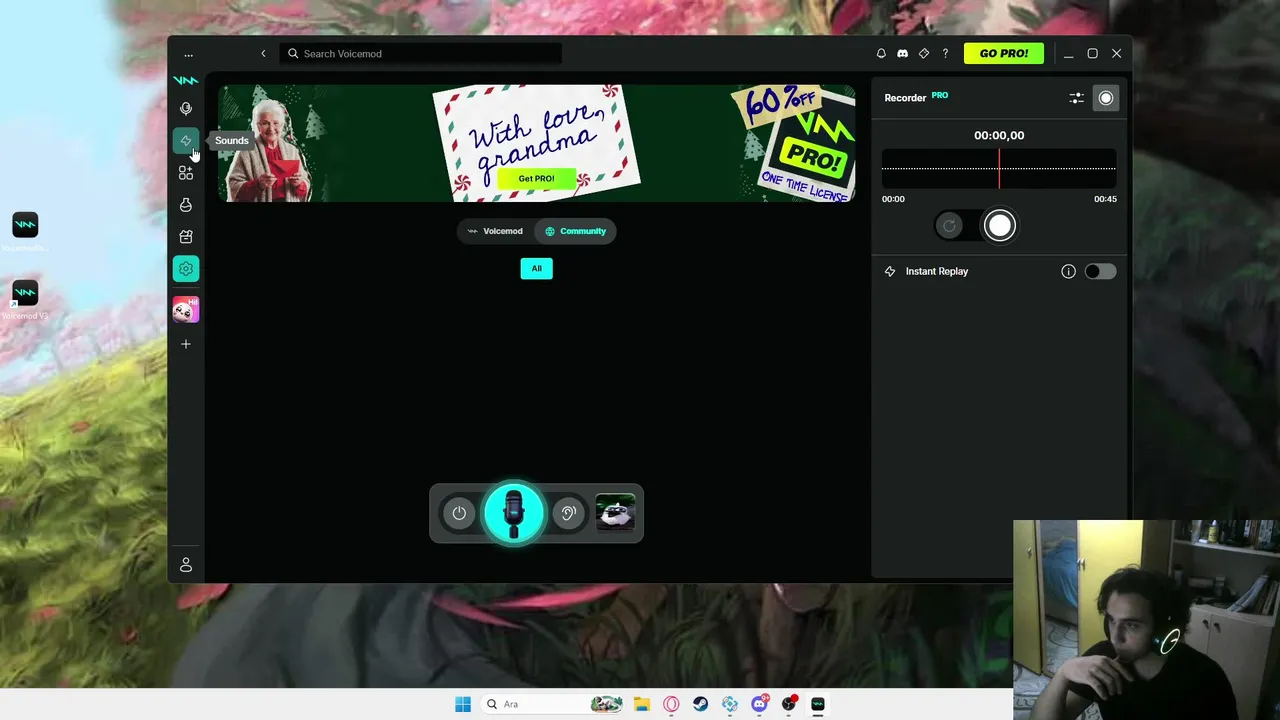
Task: Click the GO PRO! button
Action: [x=1004, y=54]
